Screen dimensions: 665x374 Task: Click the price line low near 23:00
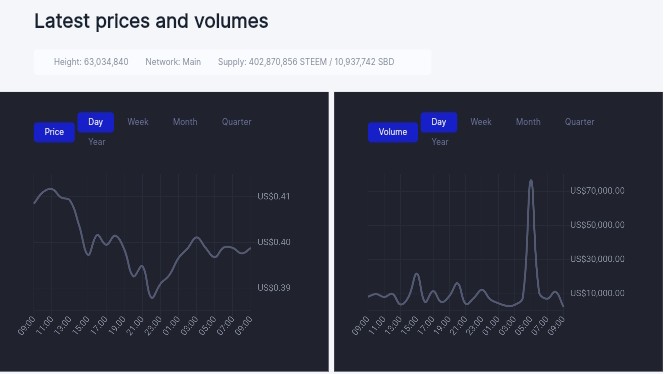click(152, 297)
